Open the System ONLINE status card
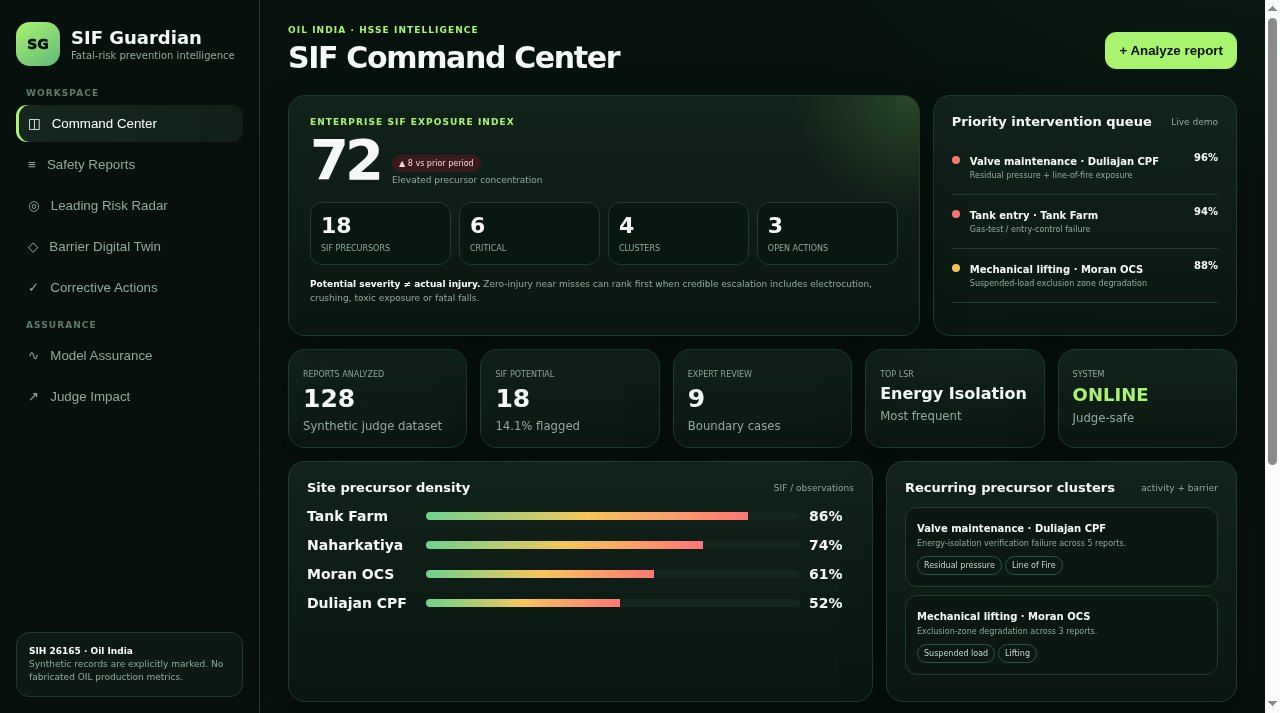Image resolution: width=1280 pixels, height=713 pixels. [x=1147, y=398]
